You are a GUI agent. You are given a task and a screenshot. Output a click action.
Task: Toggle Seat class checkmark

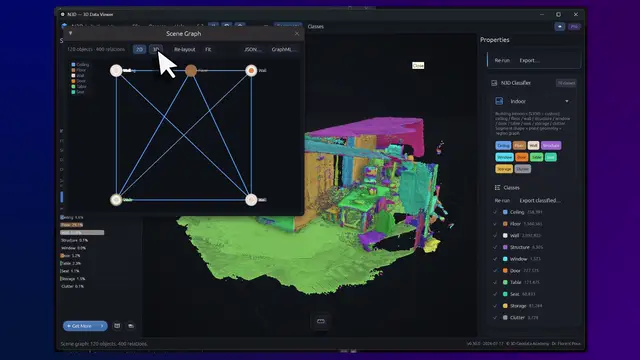pos(495,294)
